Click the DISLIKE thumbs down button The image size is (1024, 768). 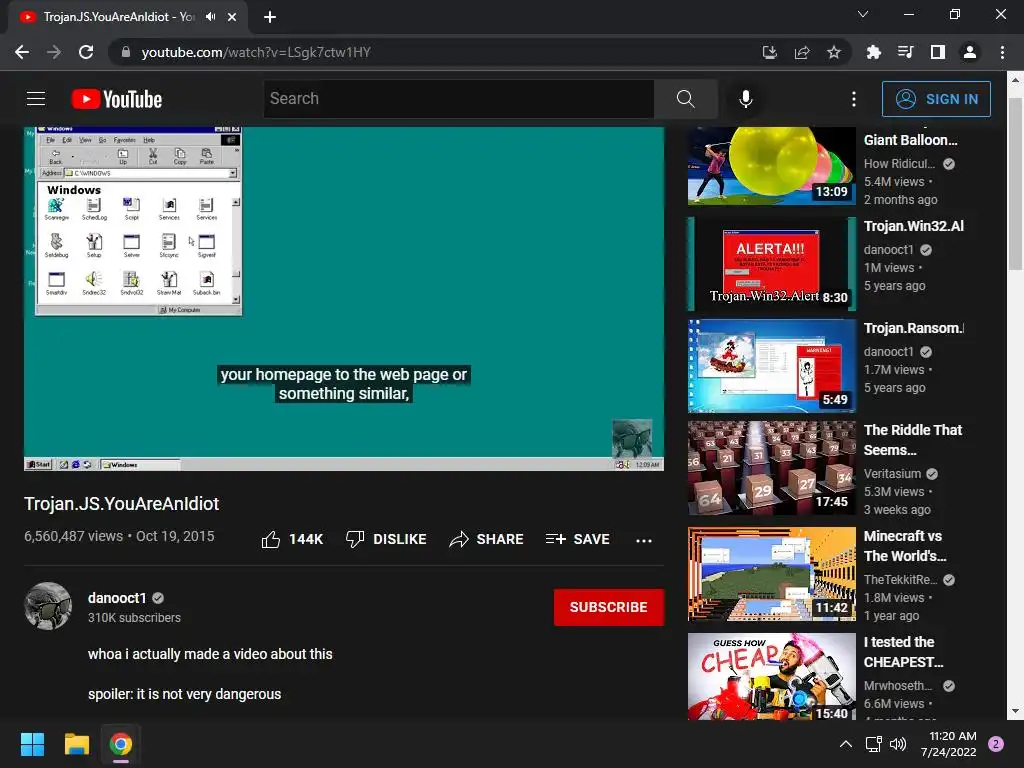click(x=386, y=539)
